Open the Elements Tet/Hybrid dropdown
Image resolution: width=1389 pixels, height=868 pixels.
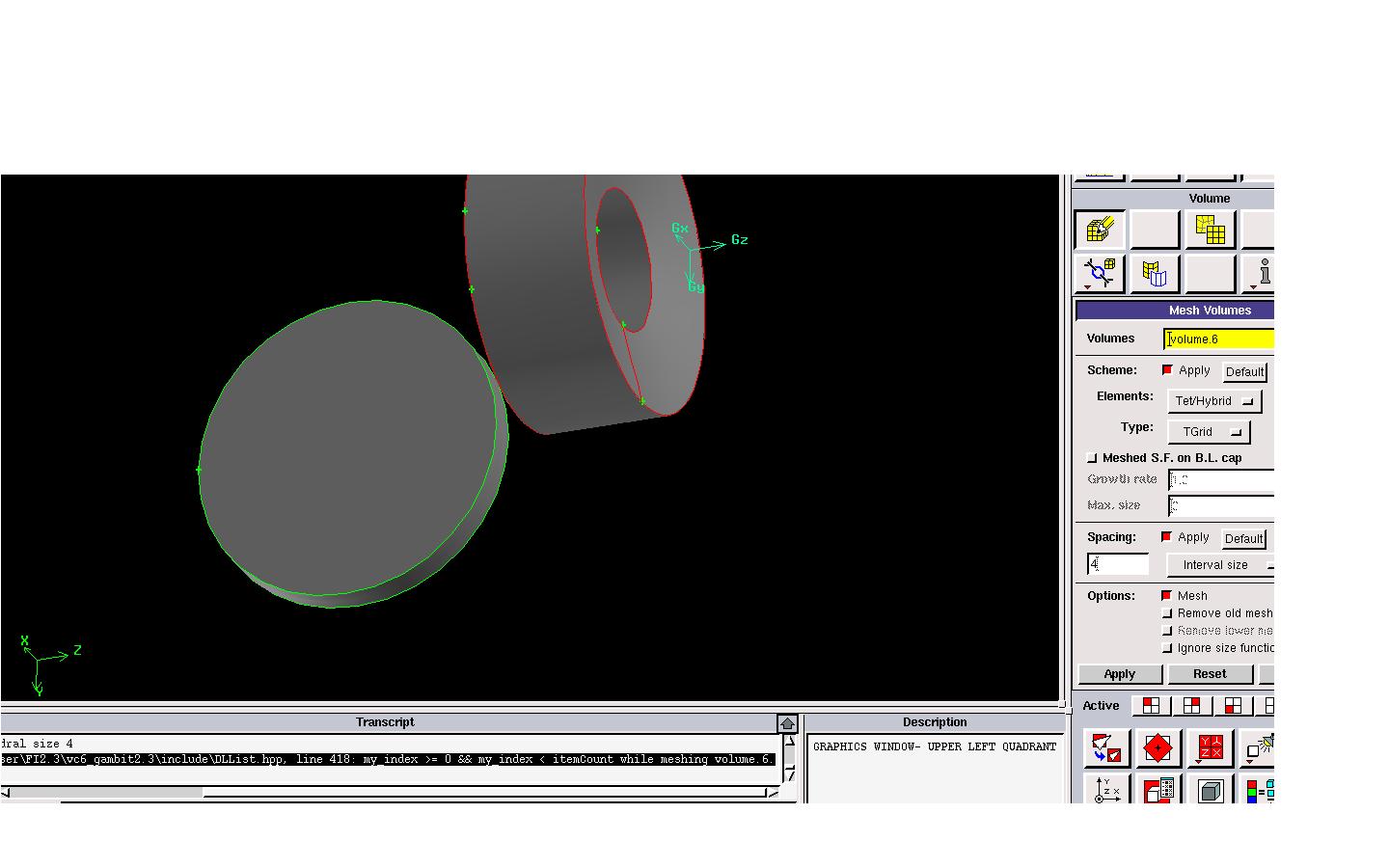coord(1213,401)
